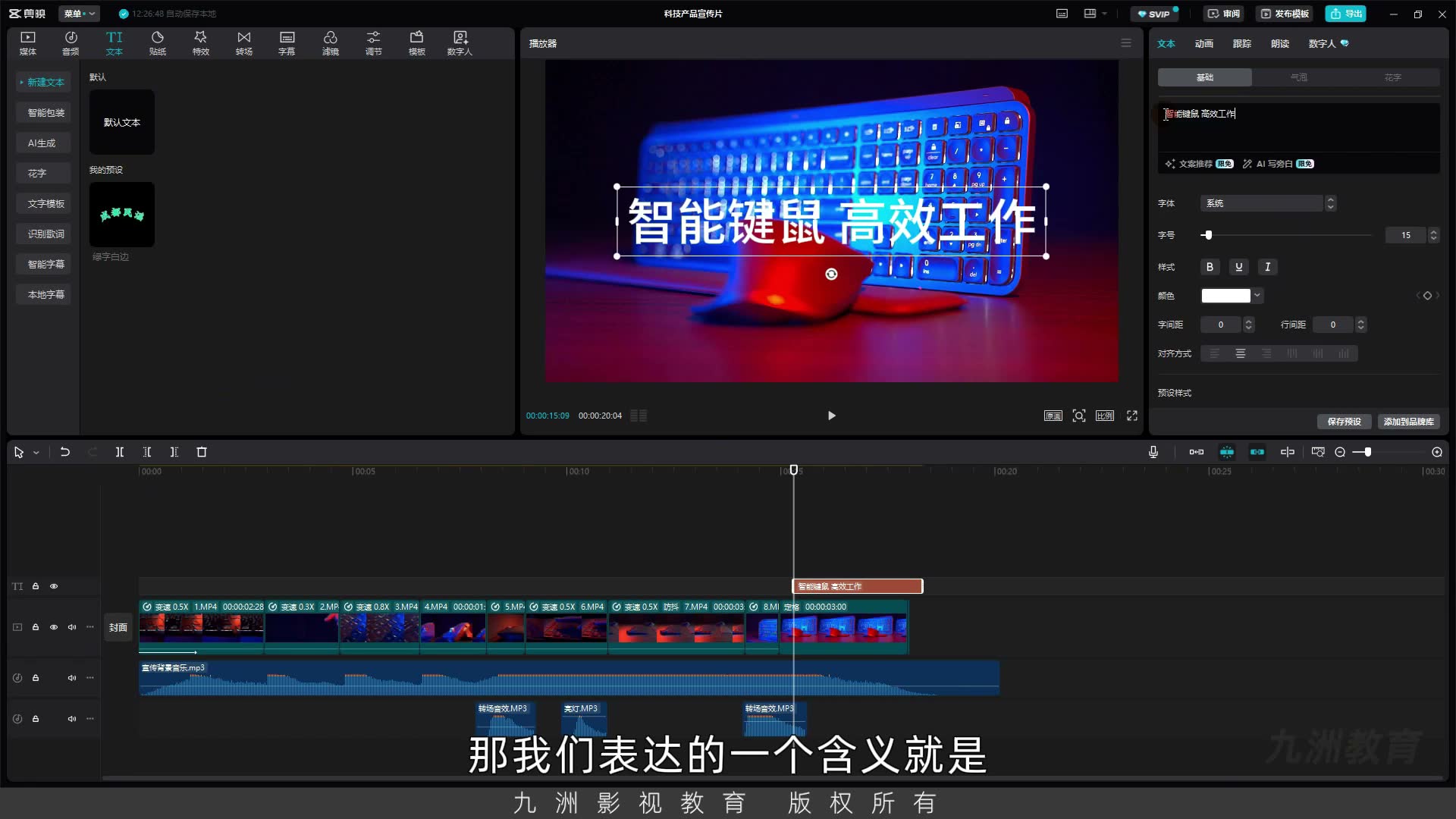The image size is (1456, 819).
Task: Open the 音频 audio panel
Action: [x=71, y=43]
